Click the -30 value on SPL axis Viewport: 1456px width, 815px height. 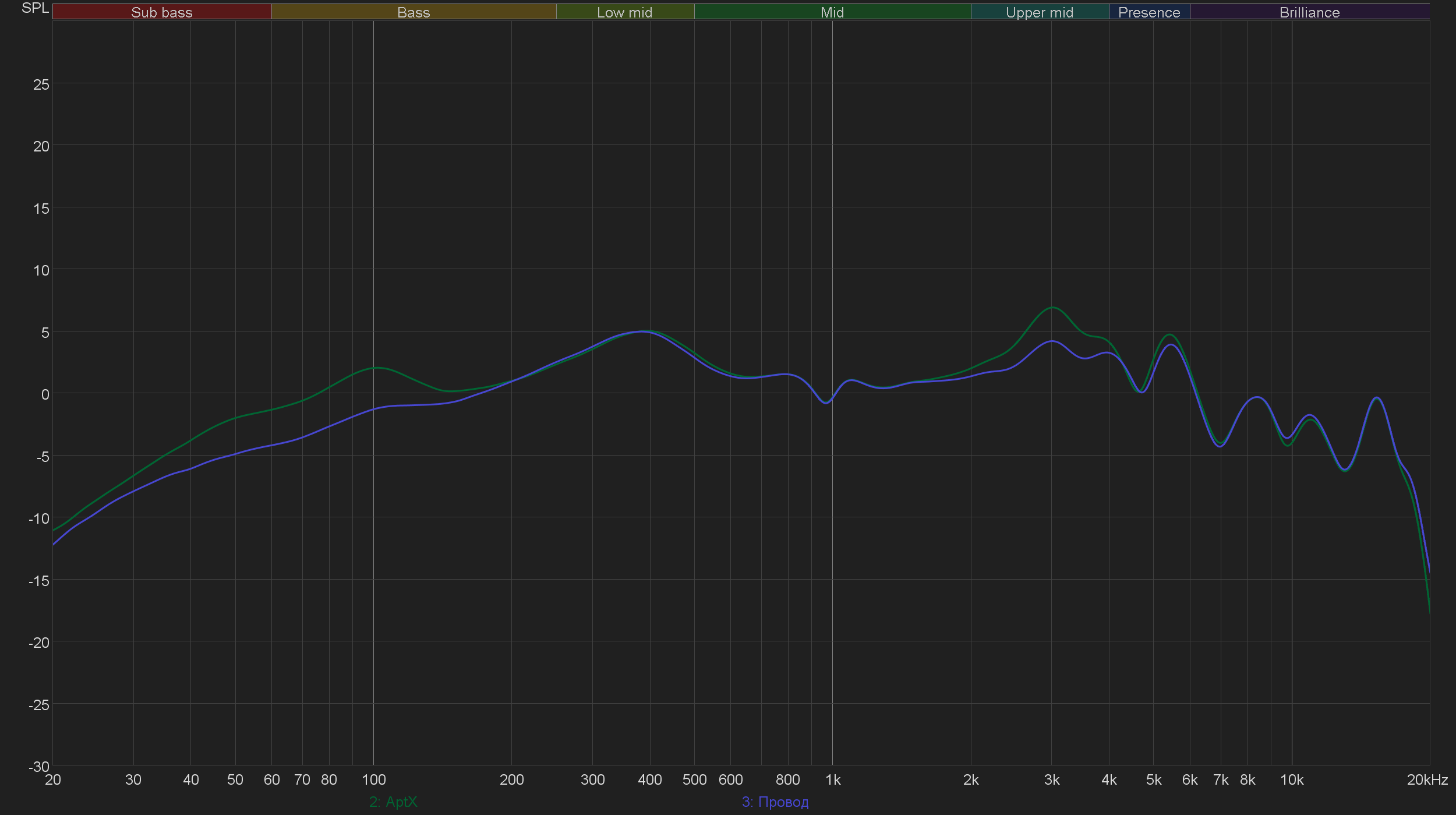(x=39, y=766)
